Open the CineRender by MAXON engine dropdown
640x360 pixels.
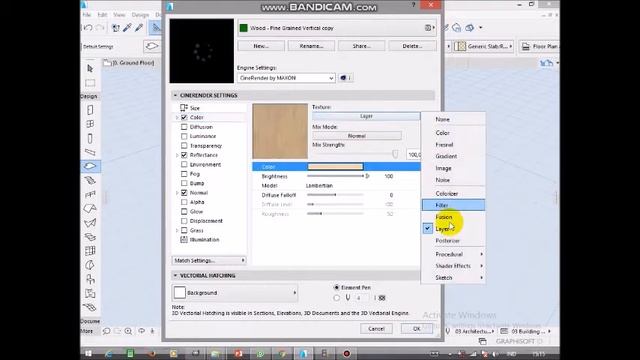pos(286,78)
